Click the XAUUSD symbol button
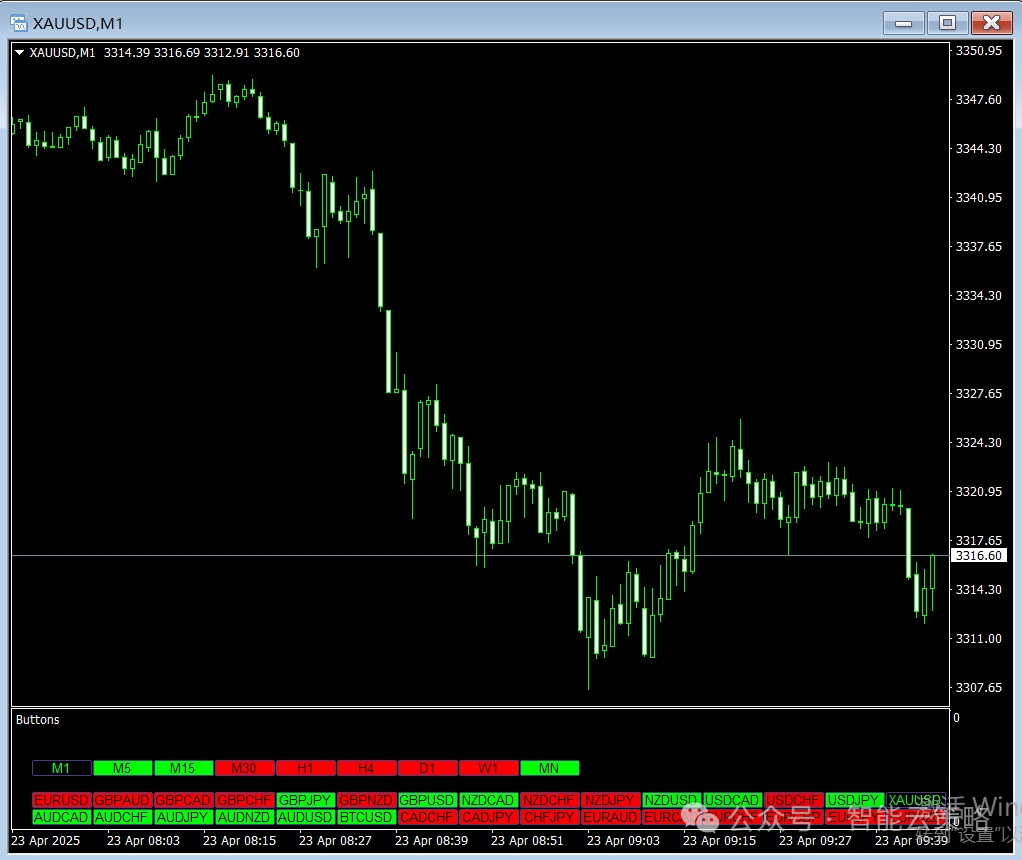 tap(916, 800)
